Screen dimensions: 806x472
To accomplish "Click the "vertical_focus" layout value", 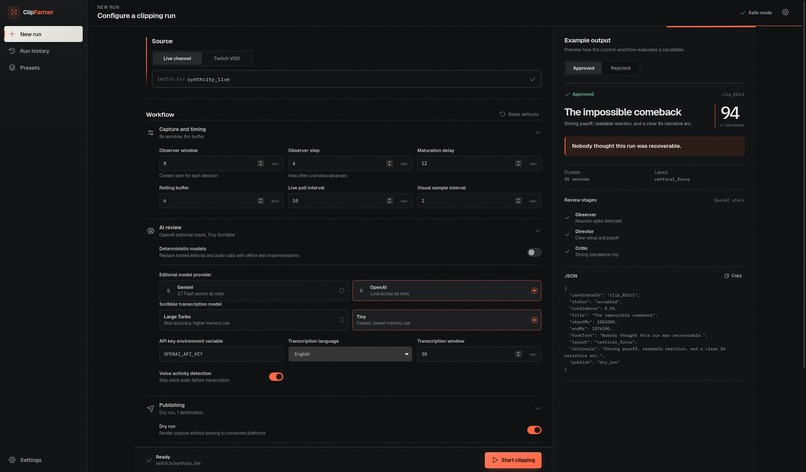I will click(x=671, y=179).
